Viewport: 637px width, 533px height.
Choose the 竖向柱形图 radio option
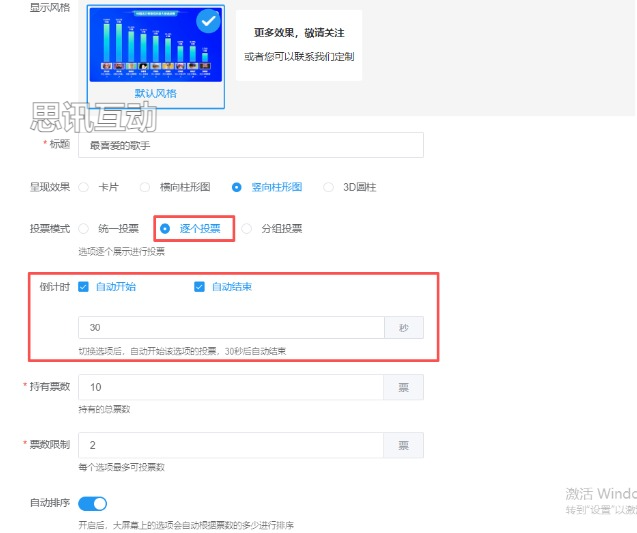tap(236, 187)
